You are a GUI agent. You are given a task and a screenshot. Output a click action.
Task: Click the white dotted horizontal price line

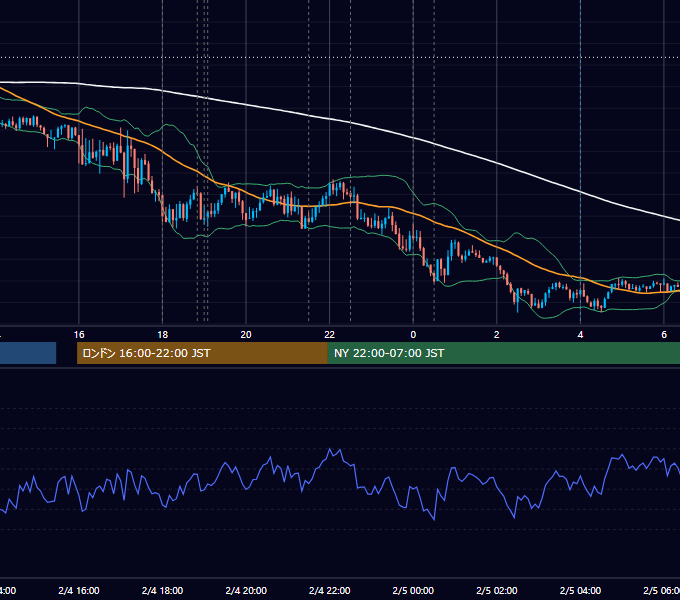pyautogui.click(x=340, y=57)
